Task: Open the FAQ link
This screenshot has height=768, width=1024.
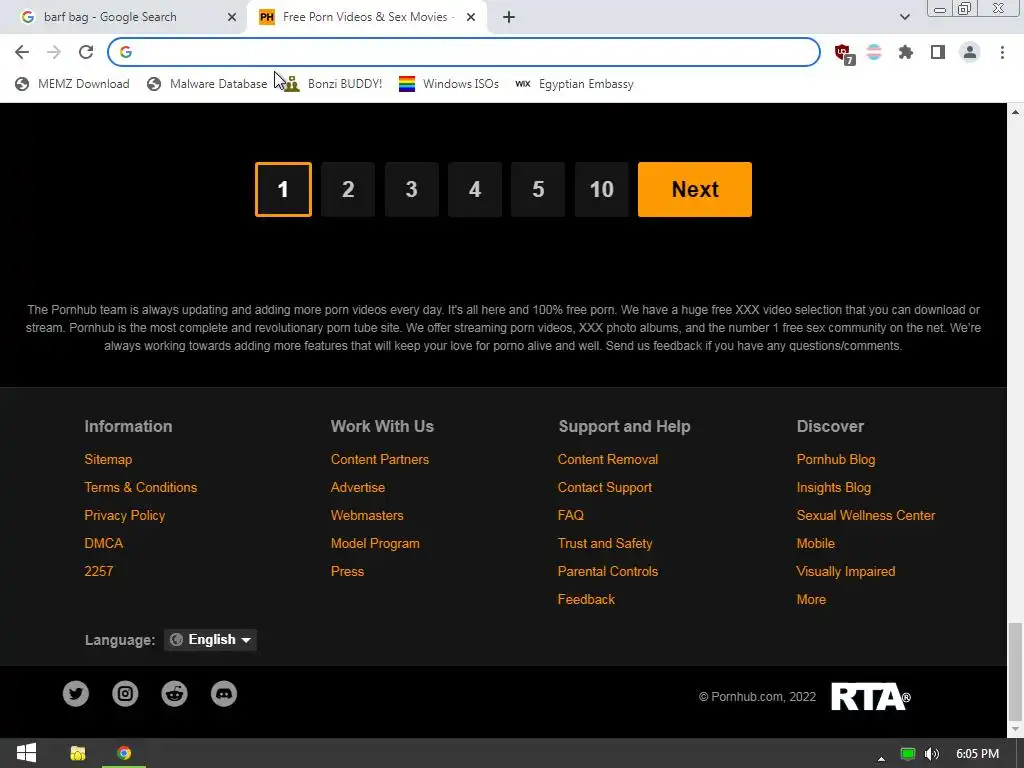Action: (571, 515)
